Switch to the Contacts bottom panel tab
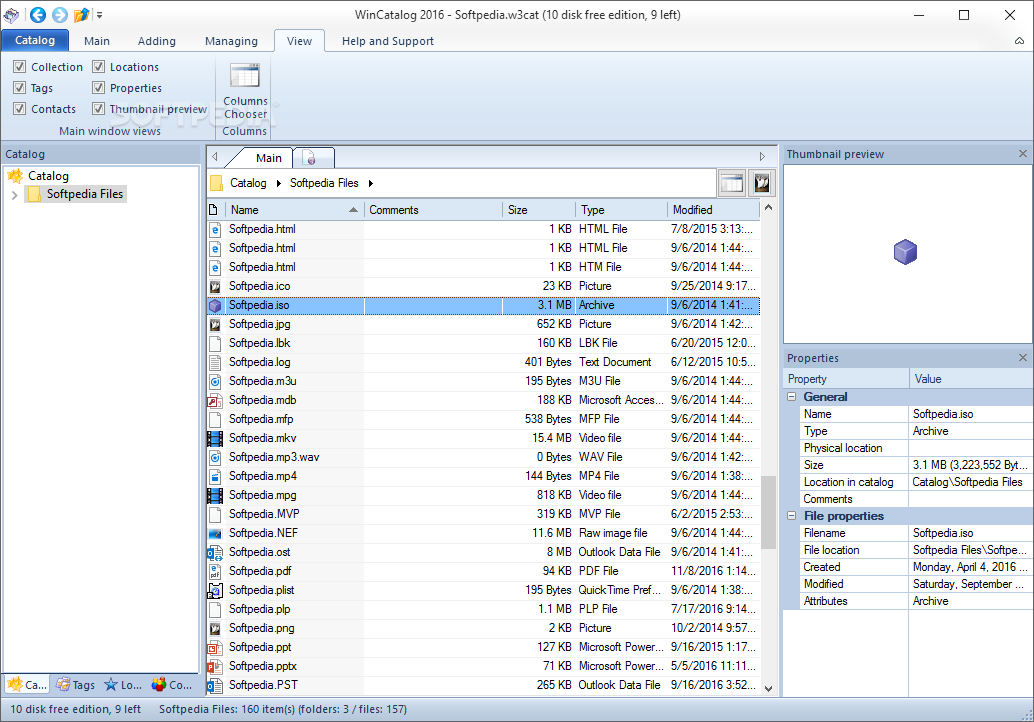Screen dimensions: 1034x722 [172, 685]
